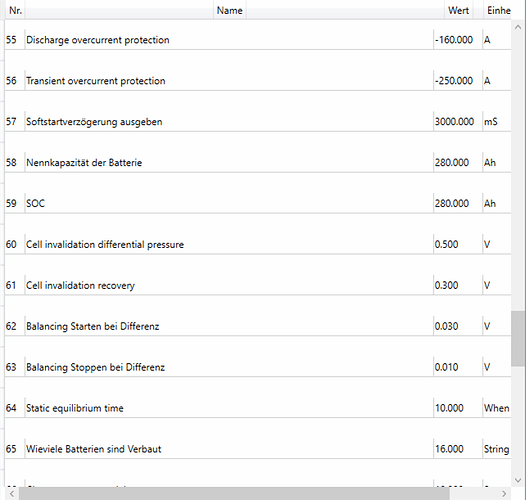Click the vertical scrollbar thumb
The height and width of the screenshot is (500, 526).
[x=518, y=339]
